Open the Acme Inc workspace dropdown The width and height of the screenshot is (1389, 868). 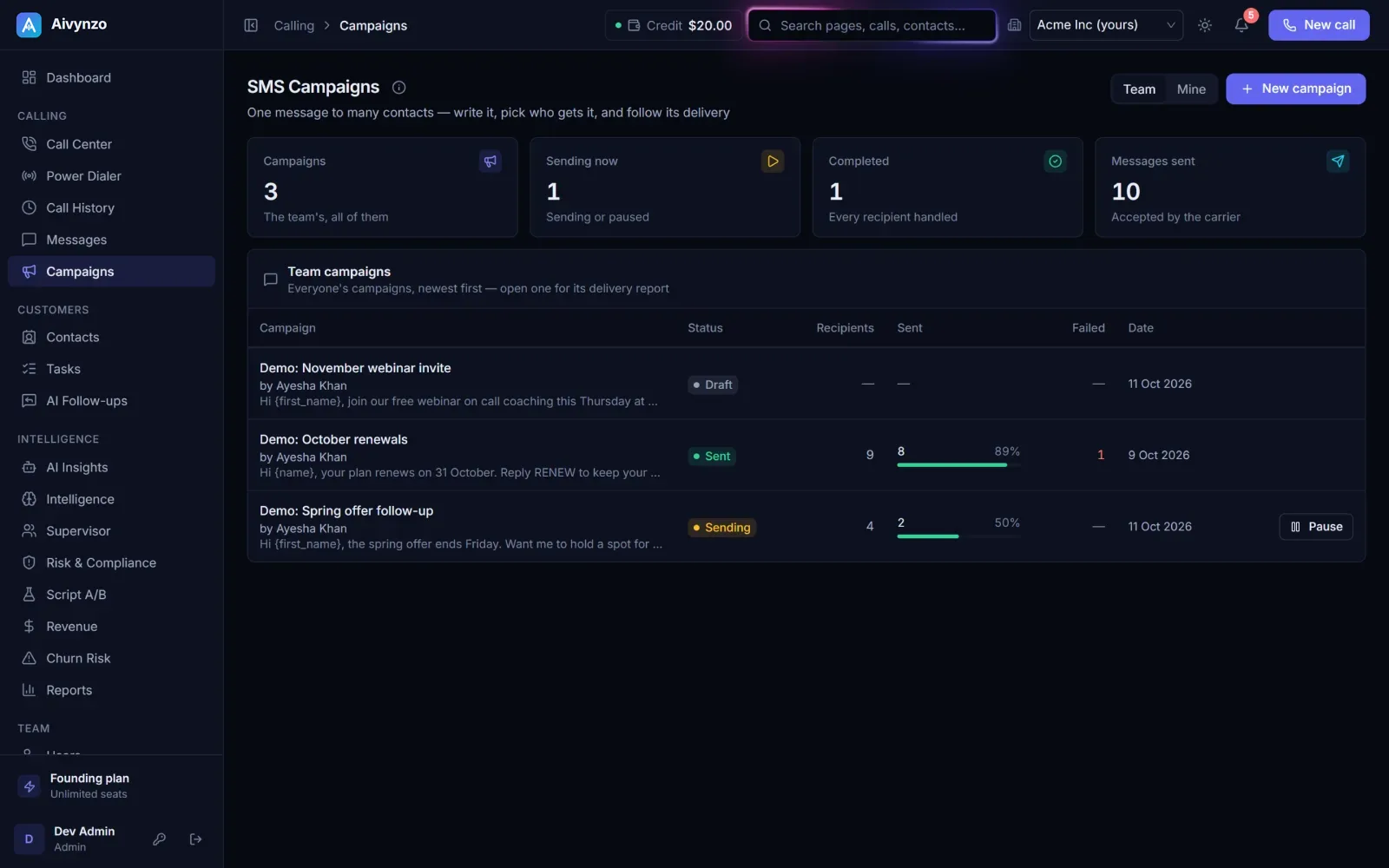tap(1106, 25)
